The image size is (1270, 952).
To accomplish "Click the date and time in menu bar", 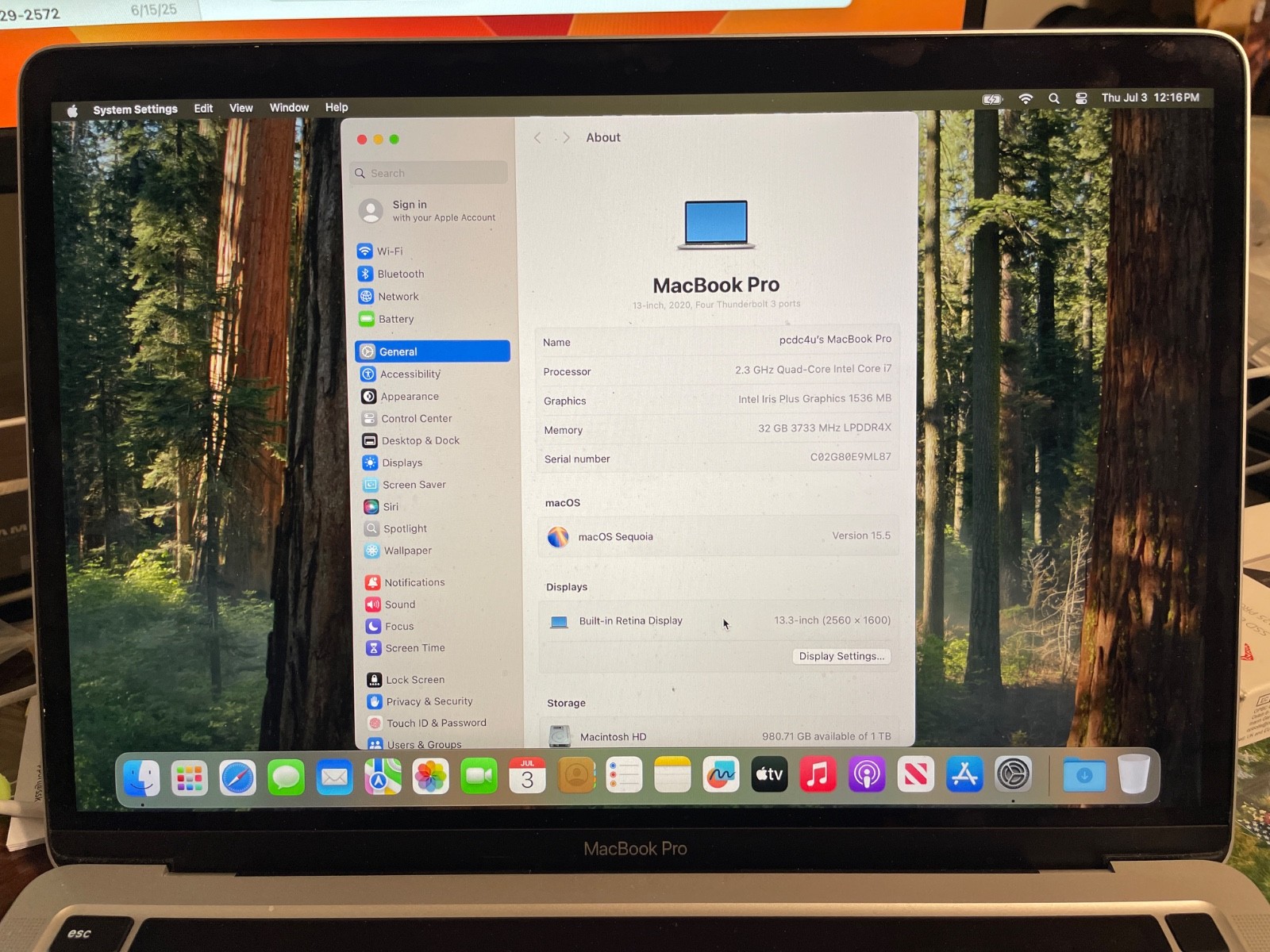I will coord(1150,98).
